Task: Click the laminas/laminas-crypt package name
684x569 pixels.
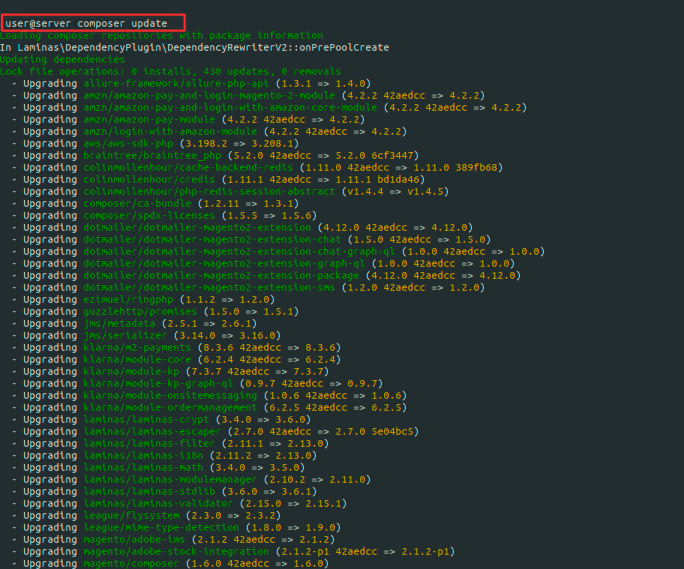Action: coord(146,419)
